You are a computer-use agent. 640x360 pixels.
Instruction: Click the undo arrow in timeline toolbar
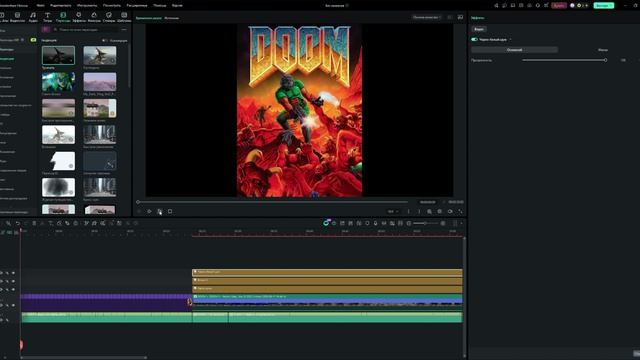point(18,223)
